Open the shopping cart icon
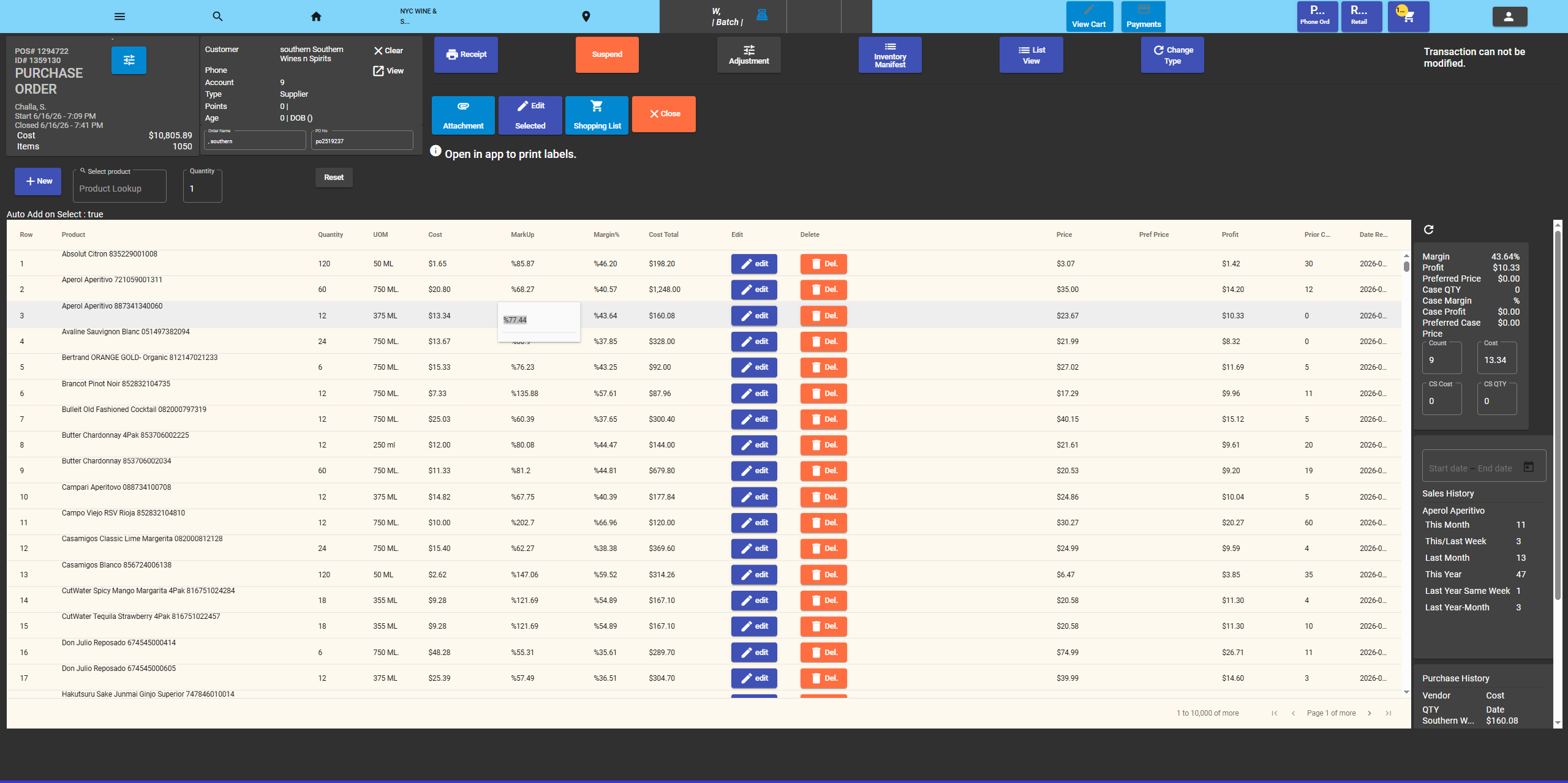 tap(1408, 17)
